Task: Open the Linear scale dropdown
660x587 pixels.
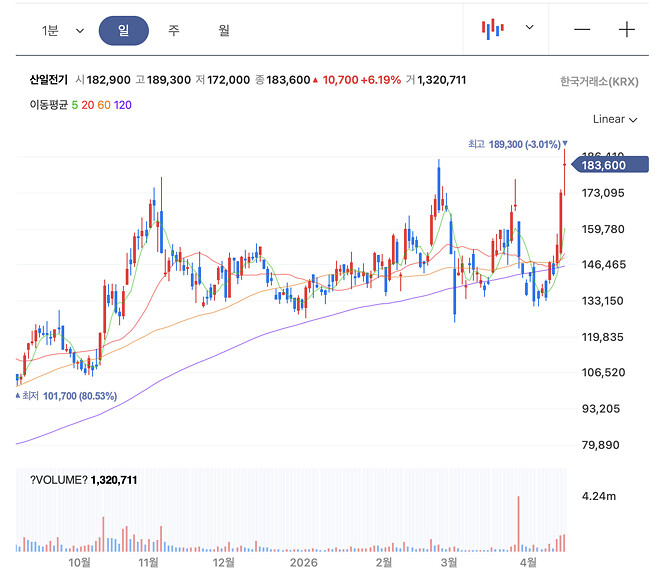Action: click(615, 119)
